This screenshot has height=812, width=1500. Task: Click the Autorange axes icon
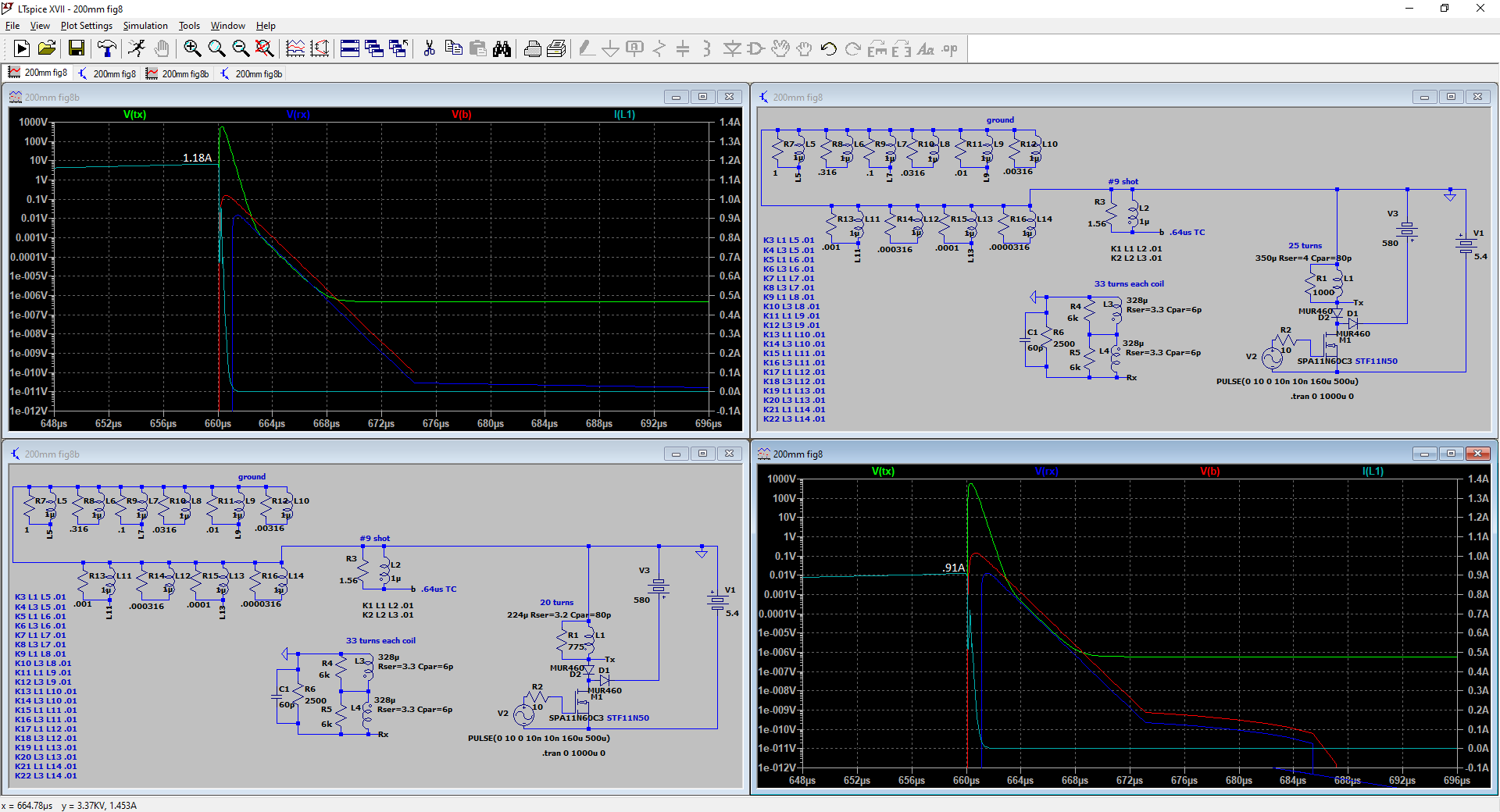320,49
